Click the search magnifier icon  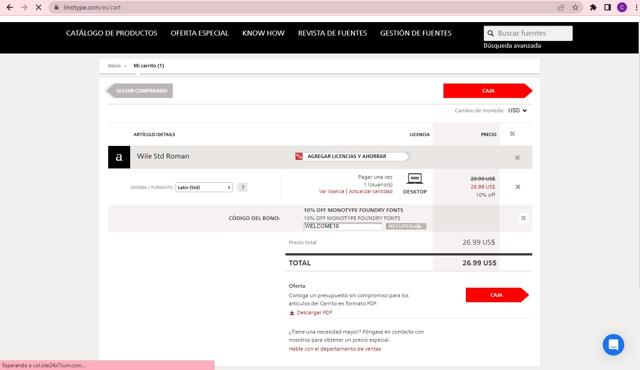pos(491,33)
